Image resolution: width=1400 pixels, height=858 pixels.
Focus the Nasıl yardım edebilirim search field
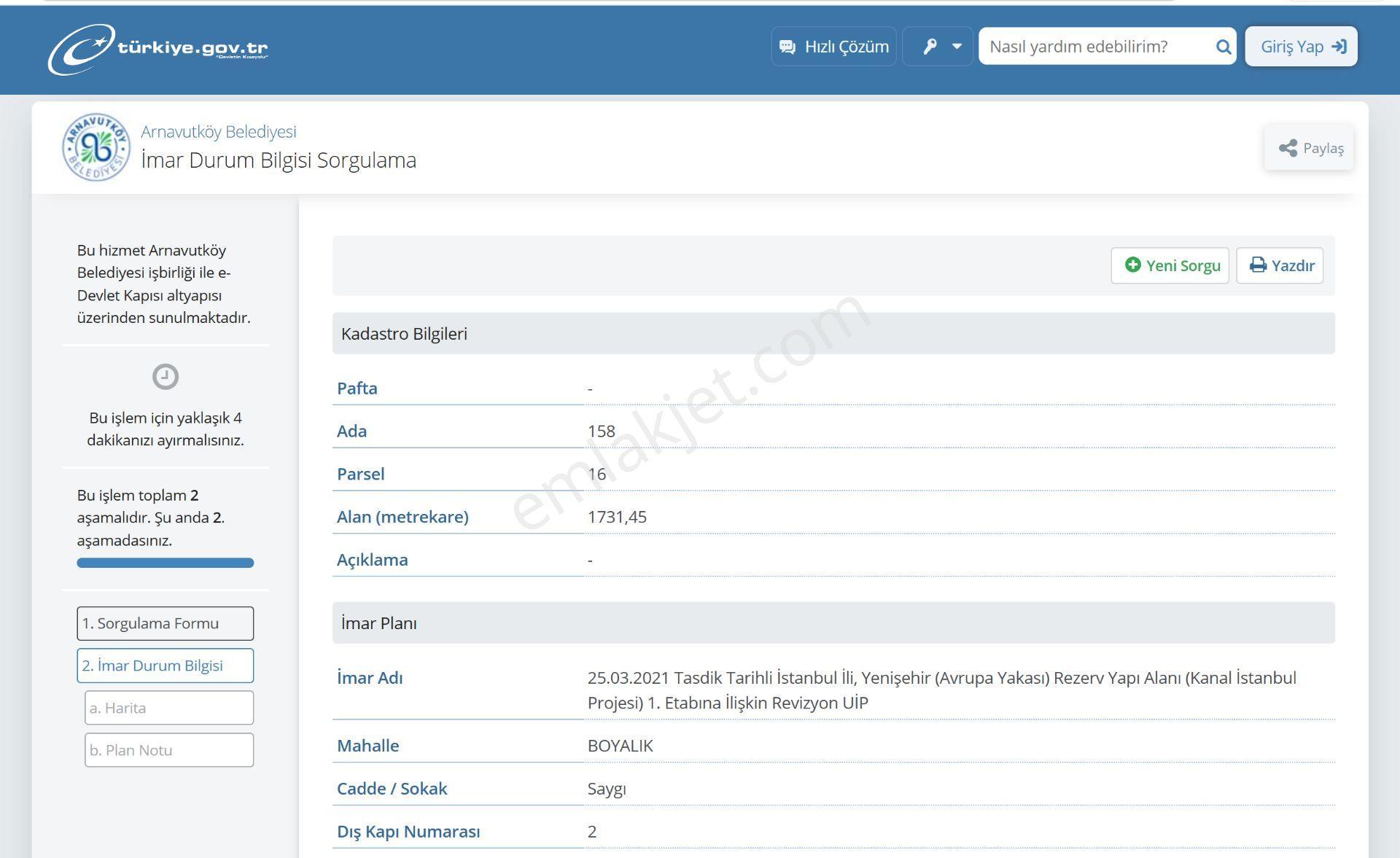tap(1097, 47)
